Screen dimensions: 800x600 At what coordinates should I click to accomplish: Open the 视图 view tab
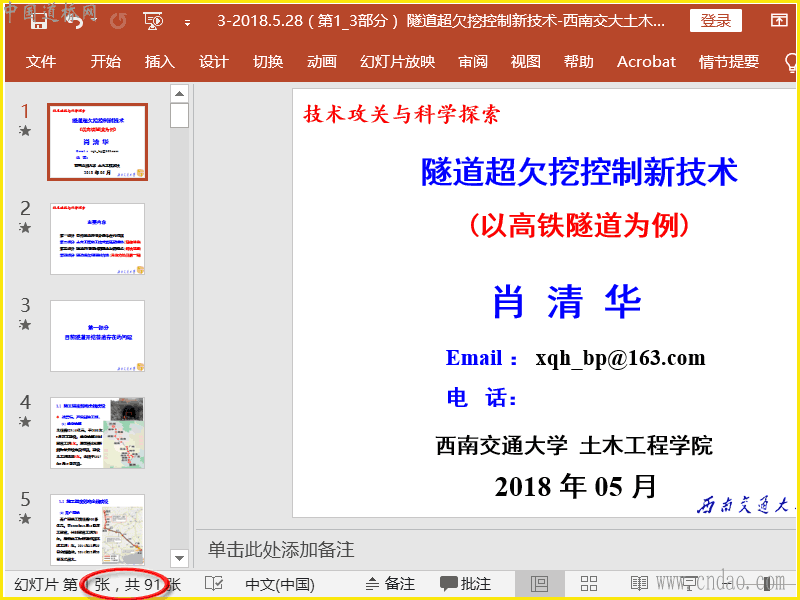pos(526,62)
